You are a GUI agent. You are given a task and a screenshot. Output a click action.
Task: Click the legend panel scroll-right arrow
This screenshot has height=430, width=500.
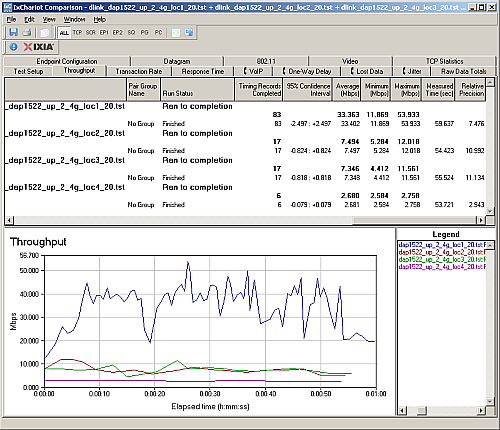click(481, 410)
